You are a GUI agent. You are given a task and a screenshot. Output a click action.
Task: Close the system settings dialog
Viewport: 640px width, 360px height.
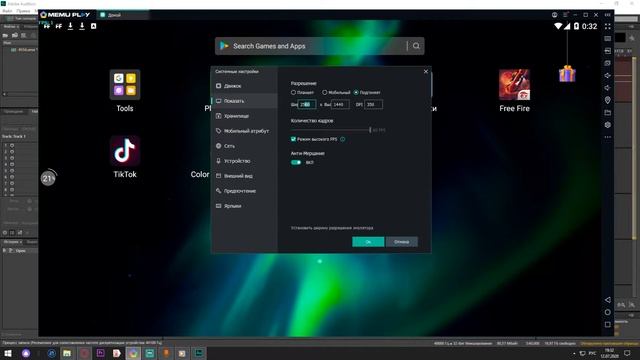(x=426, y=71)
